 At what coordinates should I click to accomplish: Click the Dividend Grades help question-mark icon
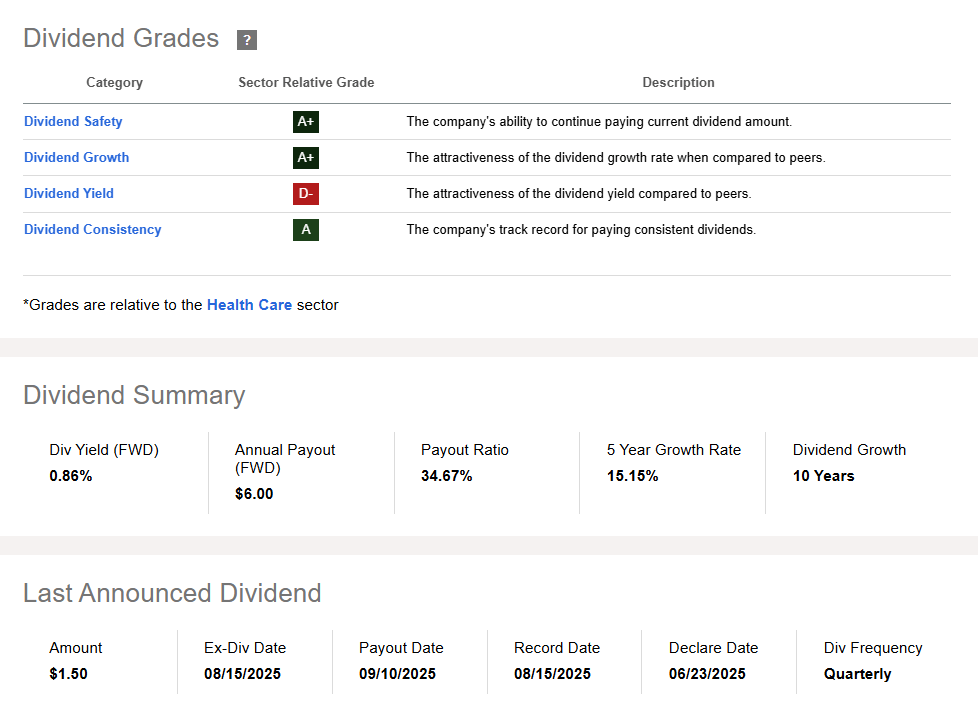tap(247, 40)
